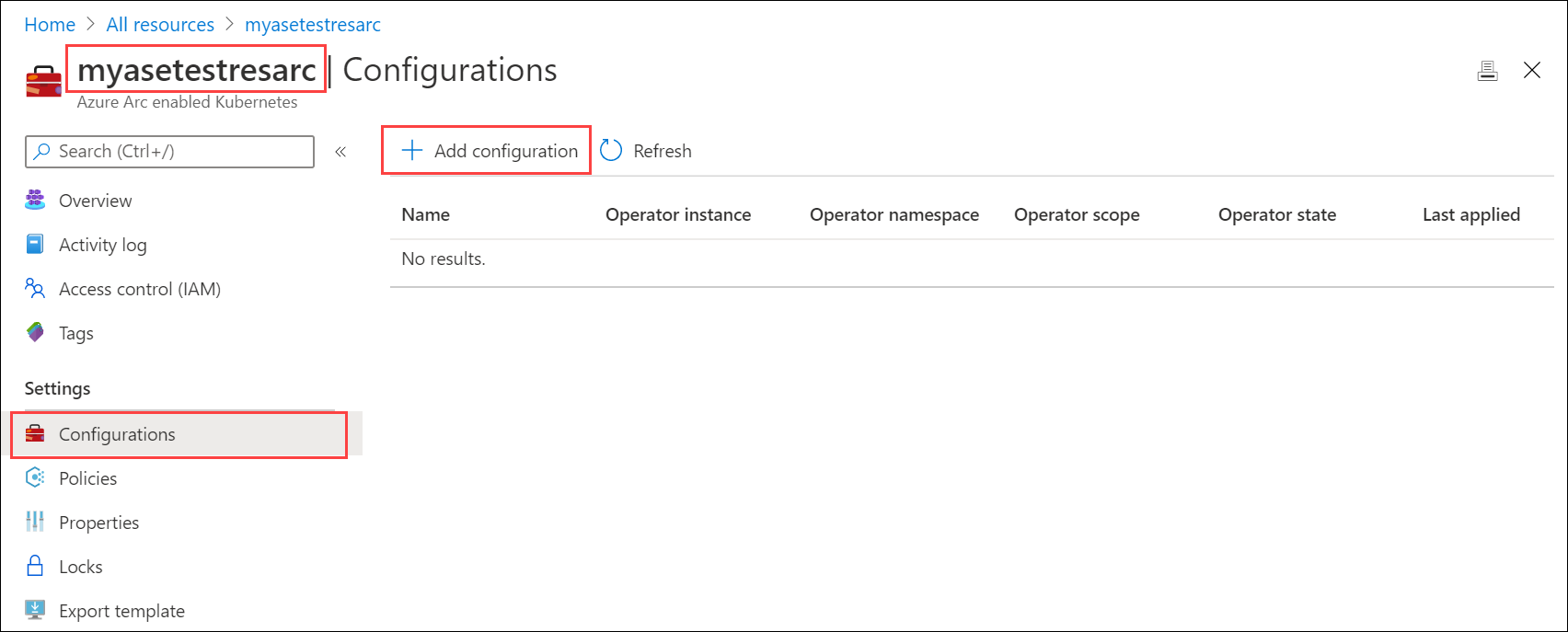Click the Locks padlock icon
The image size is (1568, 632).
pos(35,566)
